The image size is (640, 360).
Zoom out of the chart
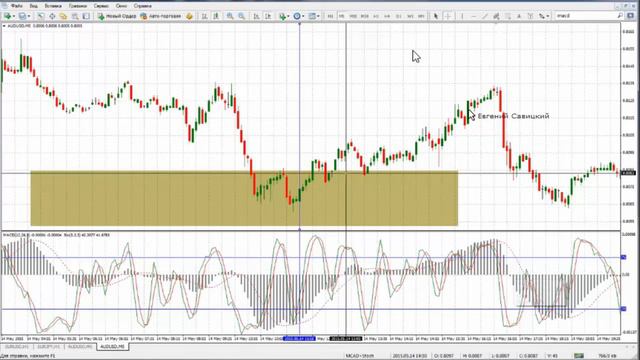click(241, 16)
